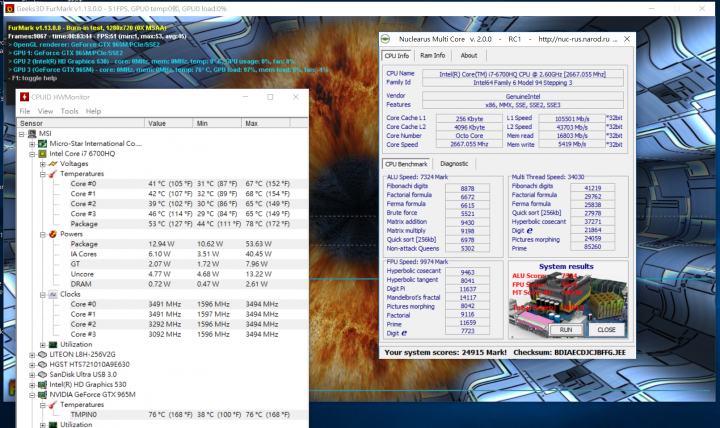
Task: Click the NVIDIA Temperatures thermometer icon
Action: point(53,405)
